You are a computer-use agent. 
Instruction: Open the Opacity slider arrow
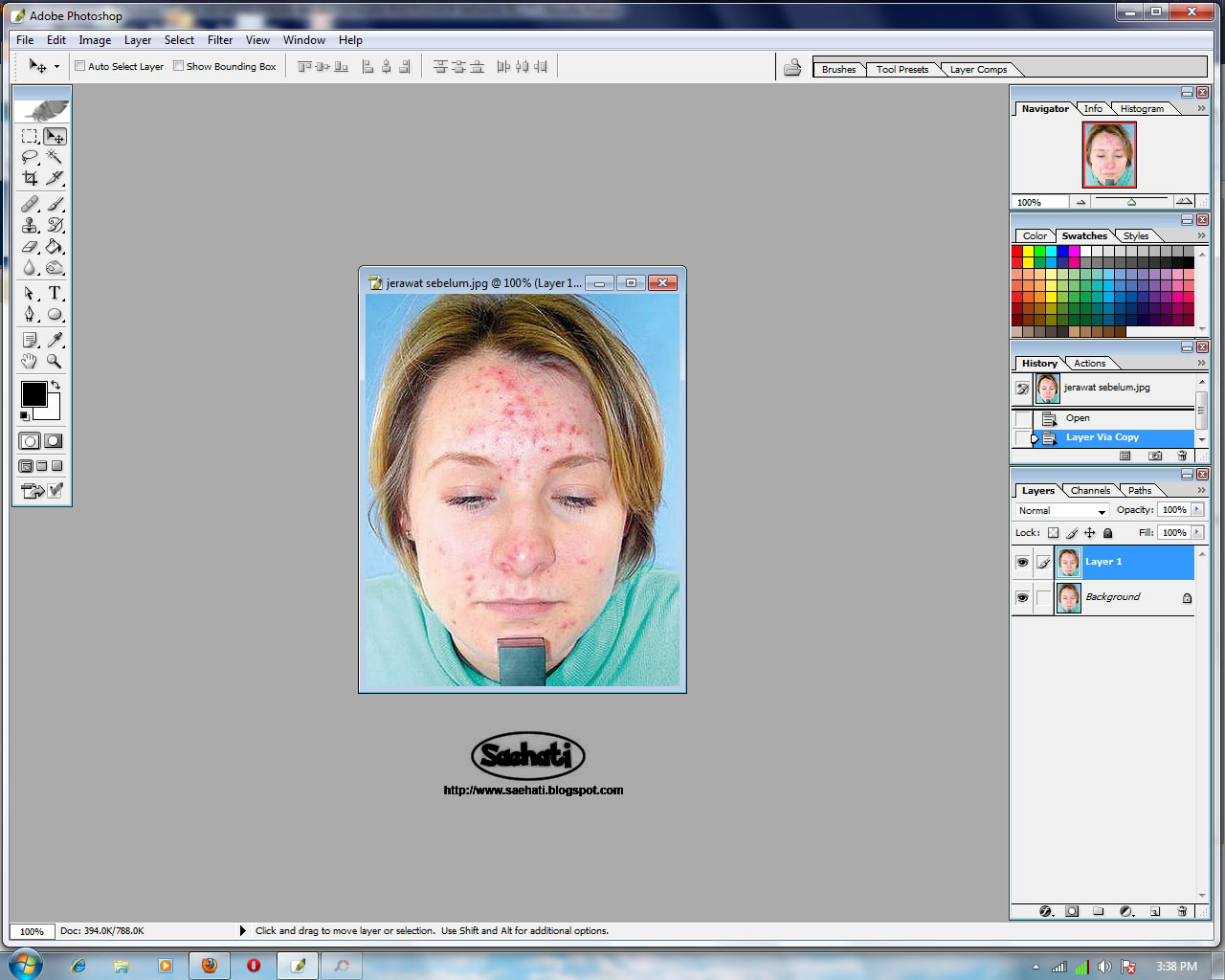point(1194,509)
